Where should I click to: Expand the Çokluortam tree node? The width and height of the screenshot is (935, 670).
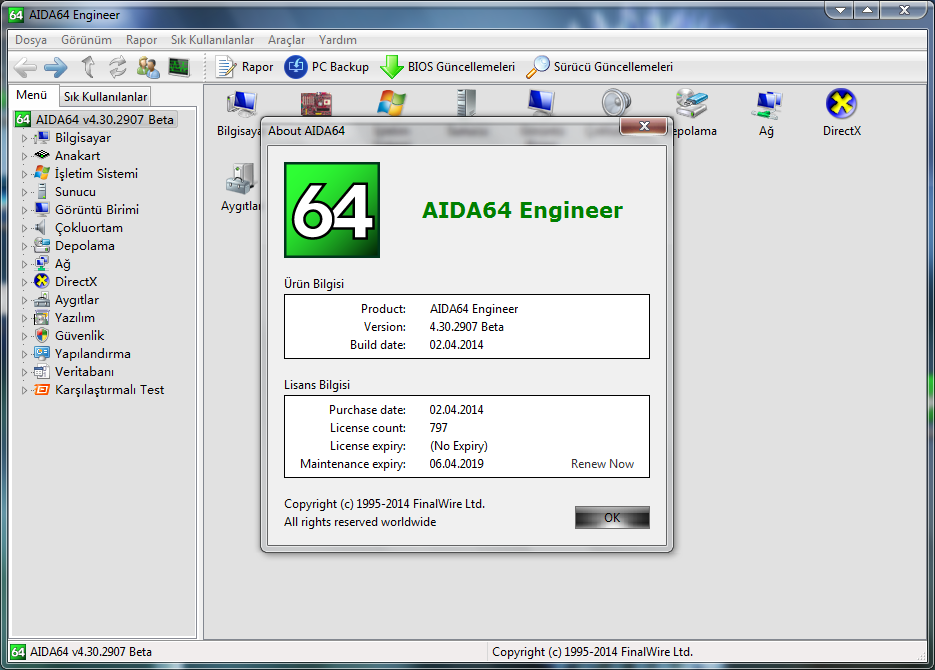[24, 228]
